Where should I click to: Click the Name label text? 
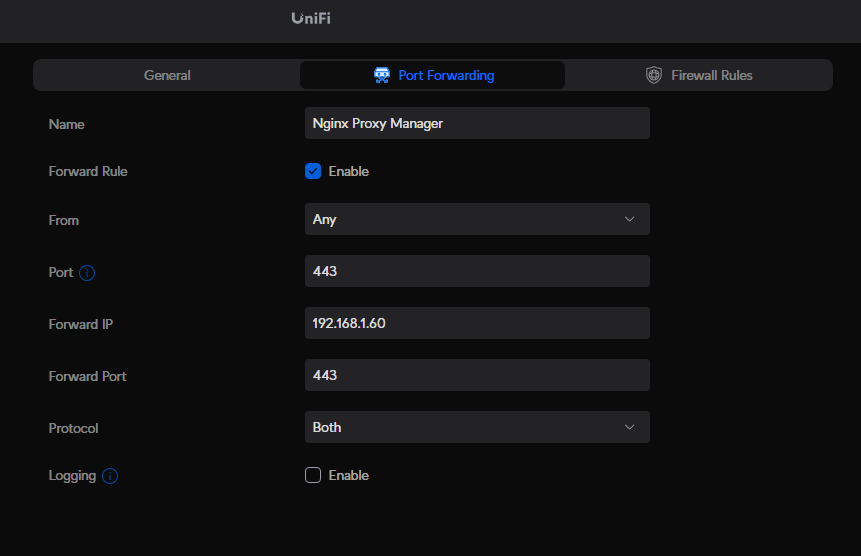click(66, 125)
